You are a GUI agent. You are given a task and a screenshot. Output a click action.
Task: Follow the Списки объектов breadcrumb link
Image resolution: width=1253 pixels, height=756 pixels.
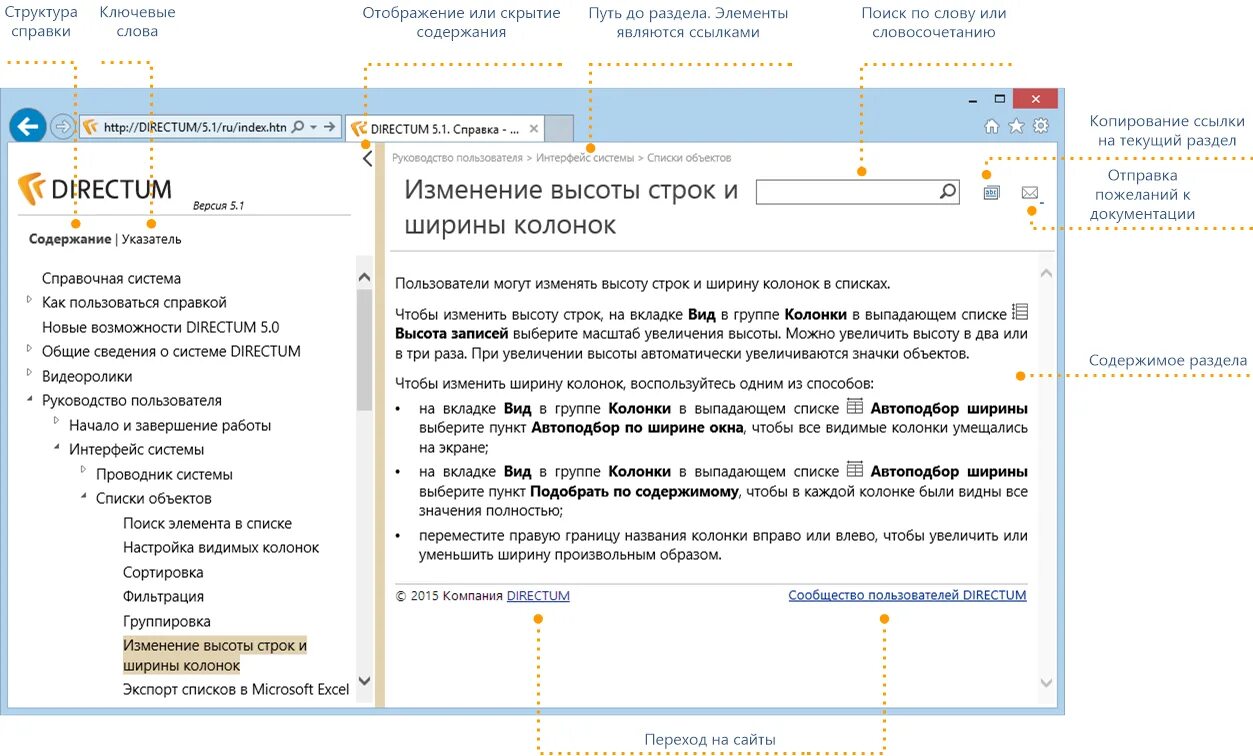pos(689,158)
